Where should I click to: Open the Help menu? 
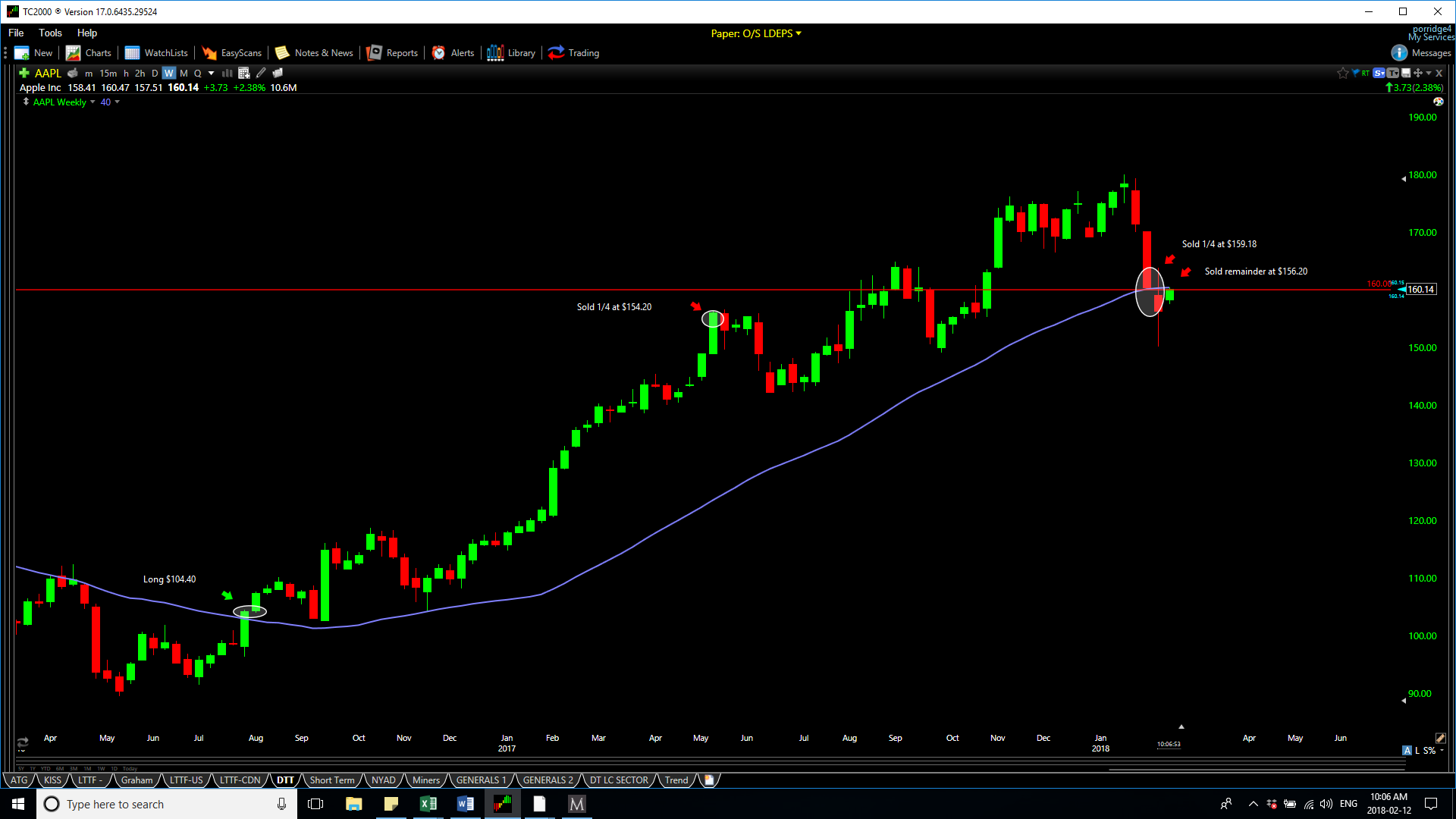coord(87,33)
